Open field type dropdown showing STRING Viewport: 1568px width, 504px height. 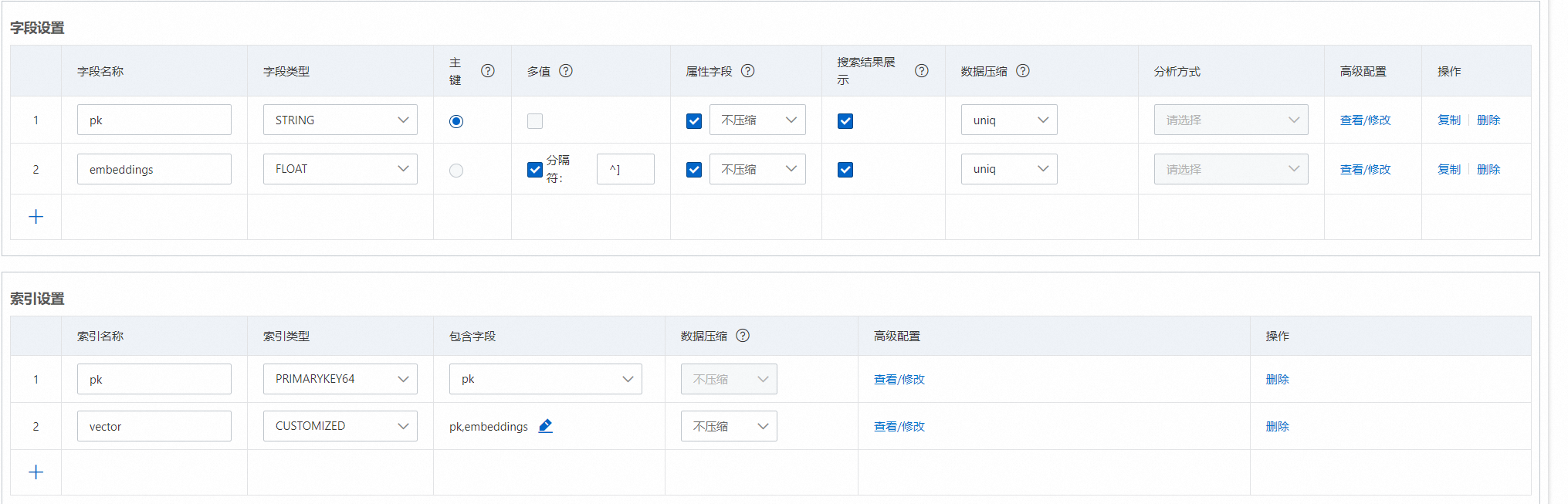(340, 120)
